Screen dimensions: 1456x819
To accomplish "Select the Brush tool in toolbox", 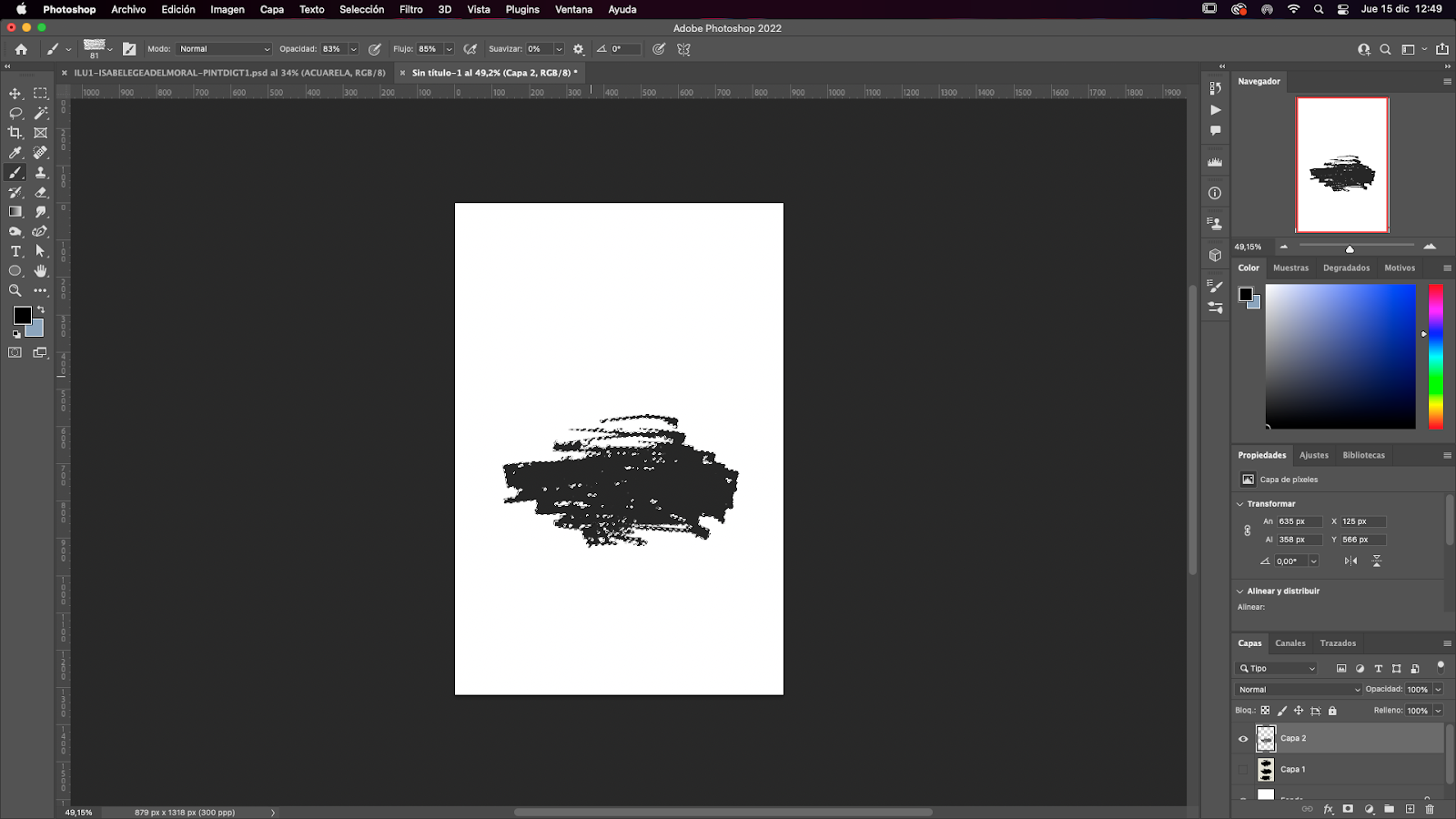I will [x=15, y=173].
